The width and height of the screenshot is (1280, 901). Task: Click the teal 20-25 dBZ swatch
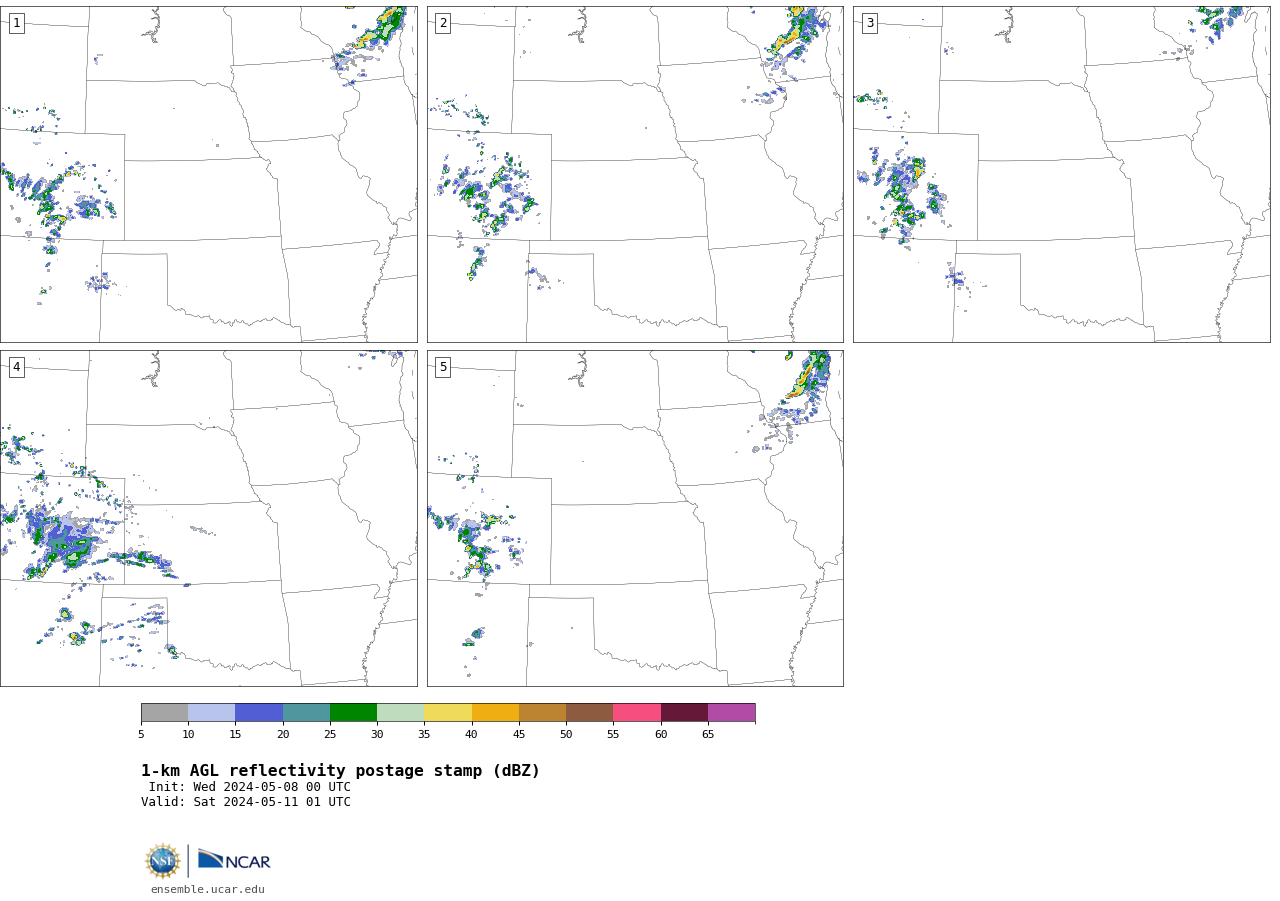[x=306, y=713]
